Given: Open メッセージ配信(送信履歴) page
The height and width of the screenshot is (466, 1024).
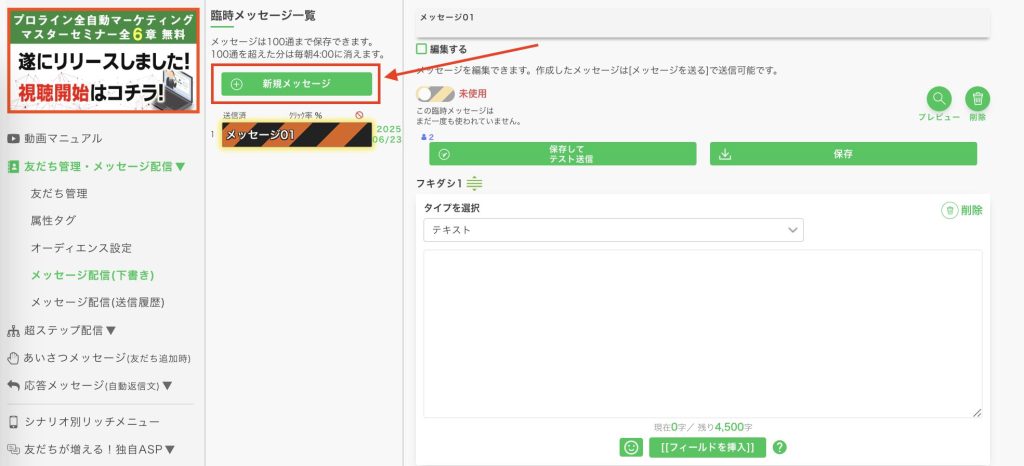Looking at the screenshot, I should [97, 302].
